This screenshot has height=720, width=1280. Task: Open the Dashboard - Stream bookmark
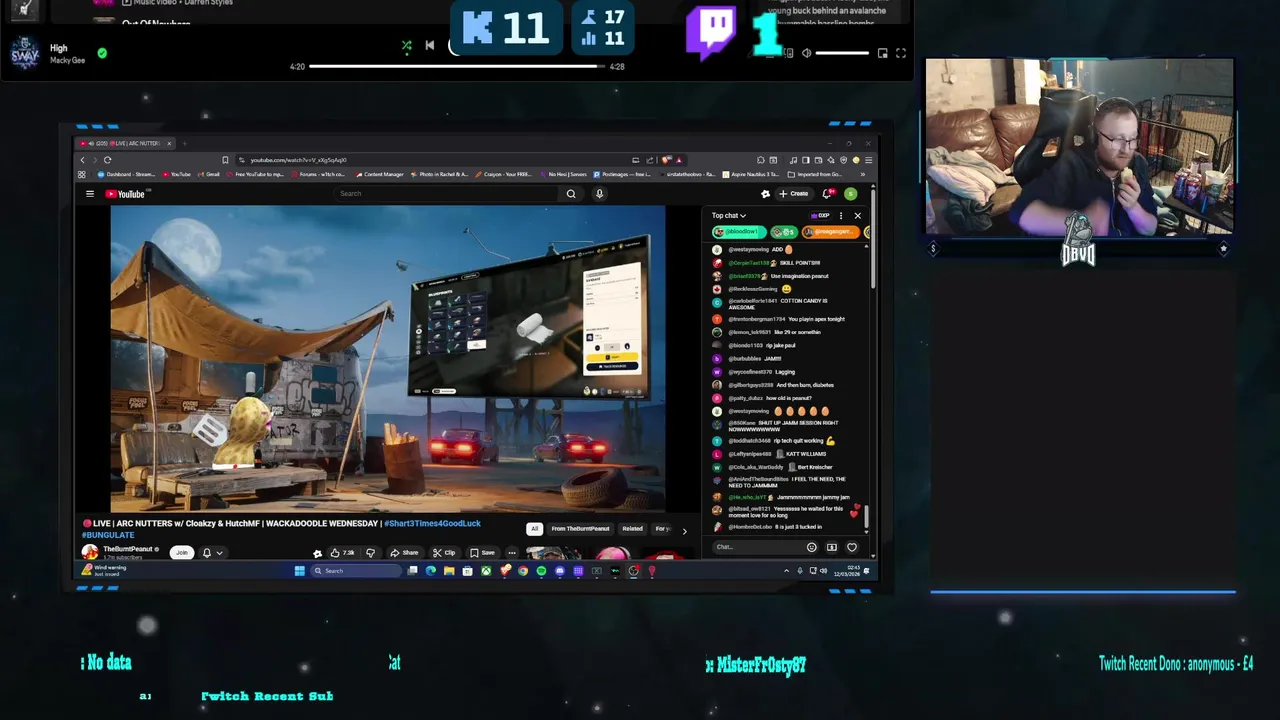pos(124,174)
